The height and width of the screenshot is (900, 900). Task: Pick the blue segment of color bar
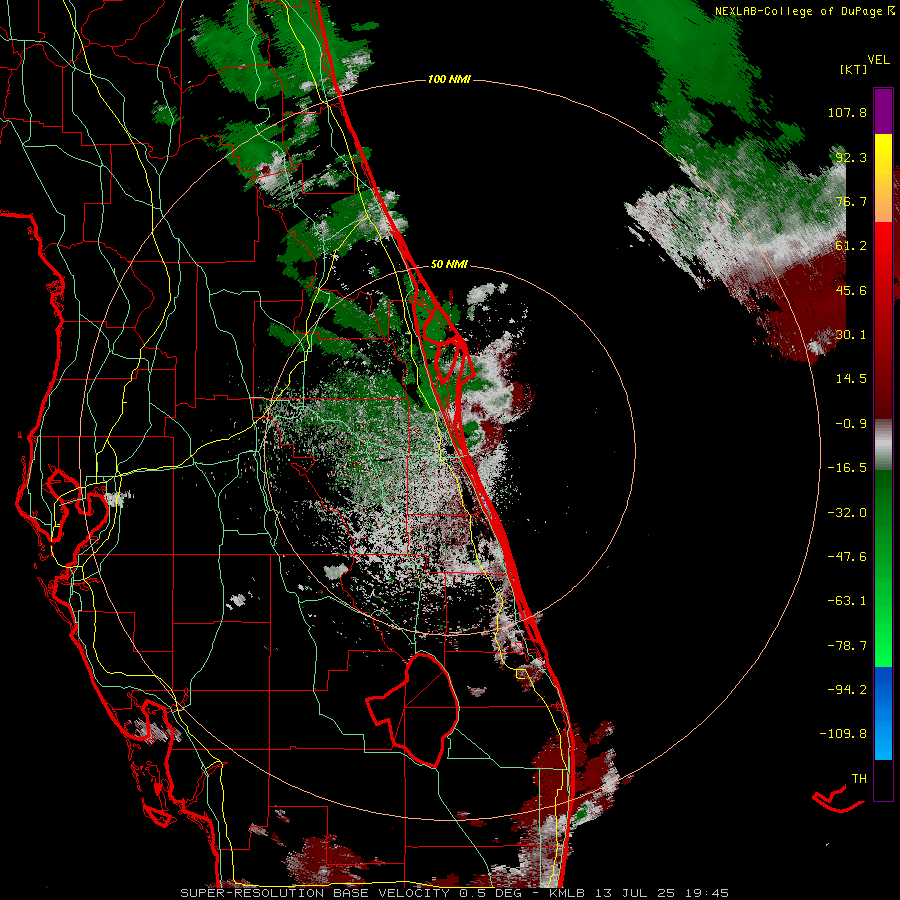pyautogui.click(x=883, y=713)
